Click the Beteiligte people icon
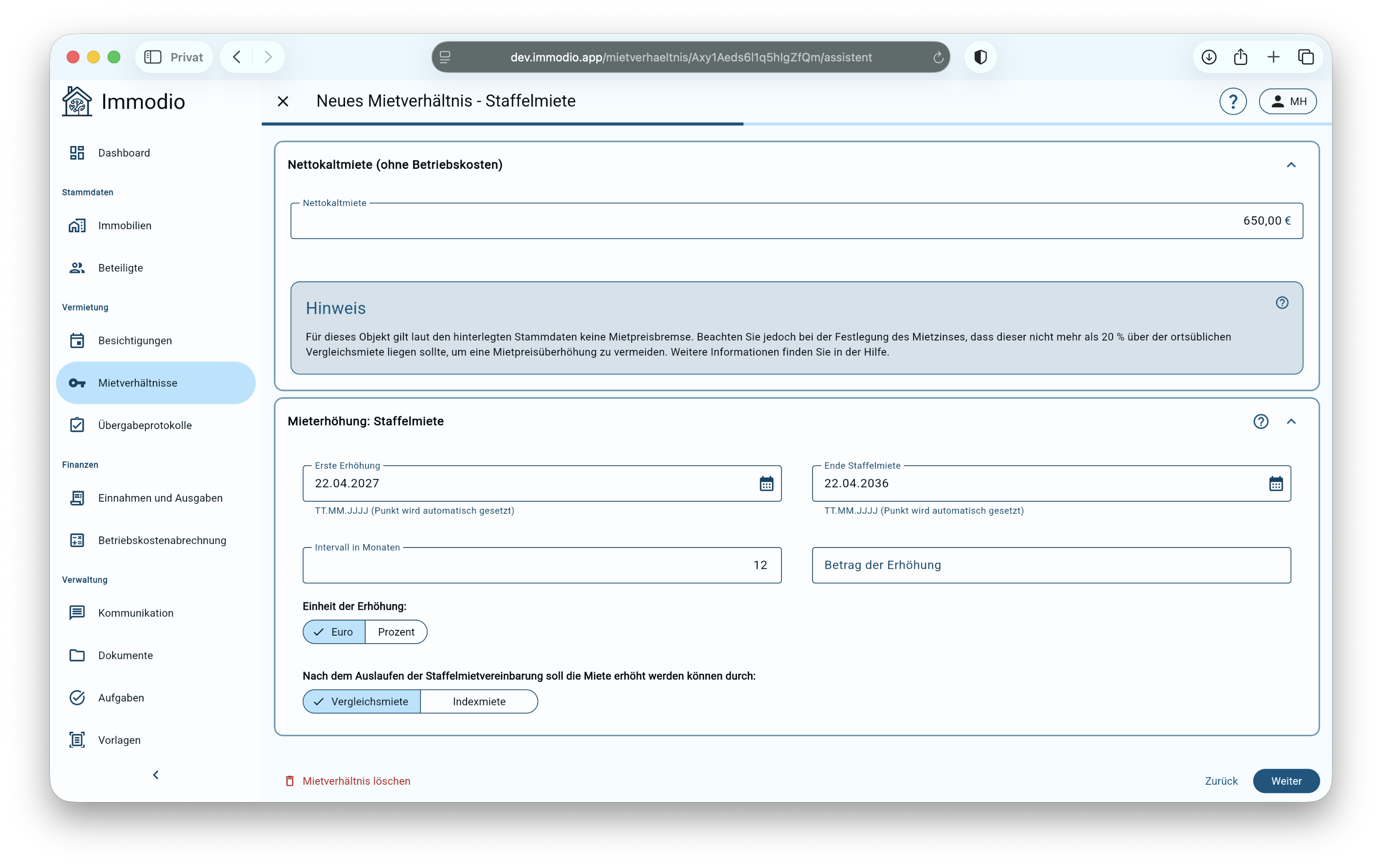This screenshot has height=868, width=1382. point(77,268)
